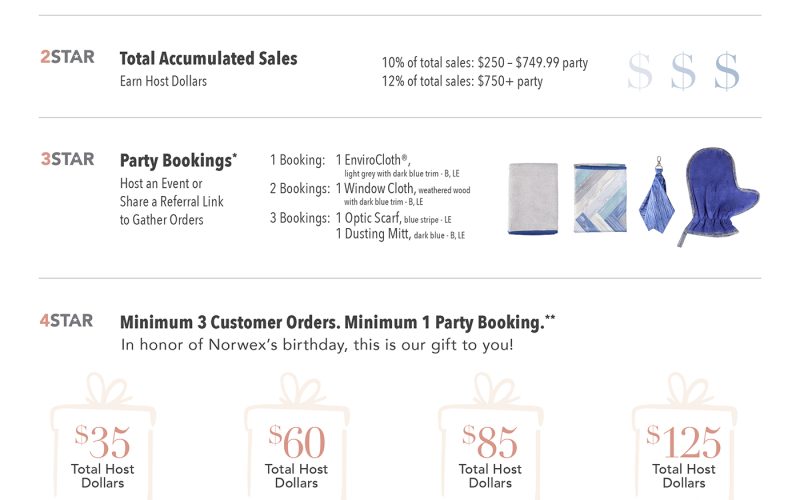Click the $60 Total Host Dollars gift
The image size is (800, 500).
click(x=296, y=441)
